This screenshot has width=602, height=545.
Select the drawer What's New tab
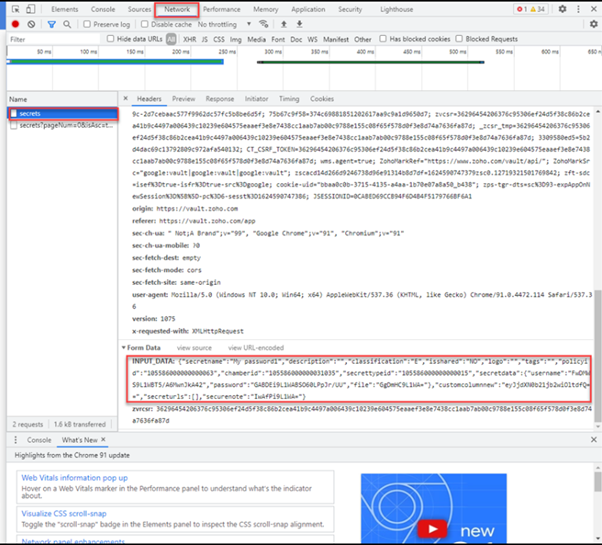(x=79, y=440)
